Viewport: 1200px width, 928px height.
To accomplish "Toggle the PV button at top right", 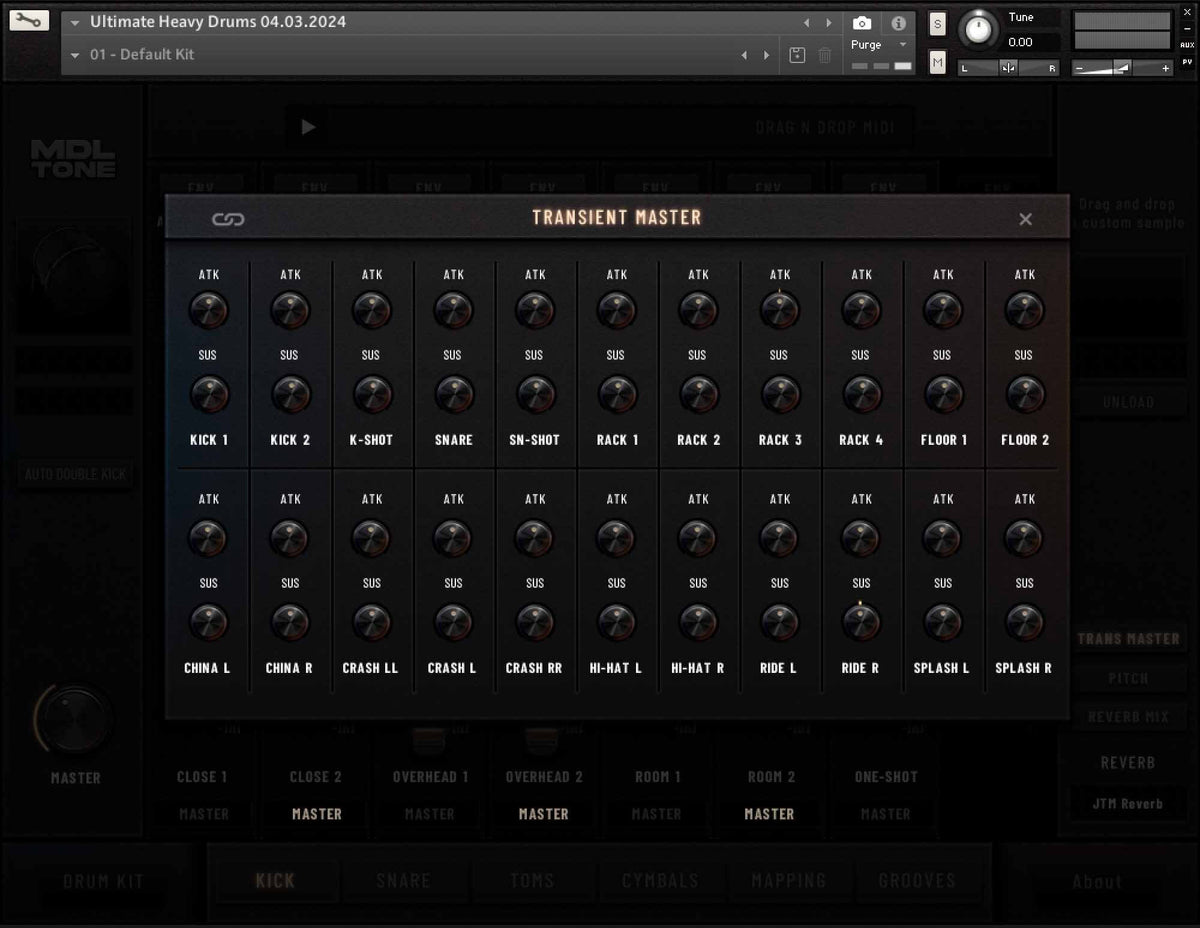I will (x=1187, y=62).
